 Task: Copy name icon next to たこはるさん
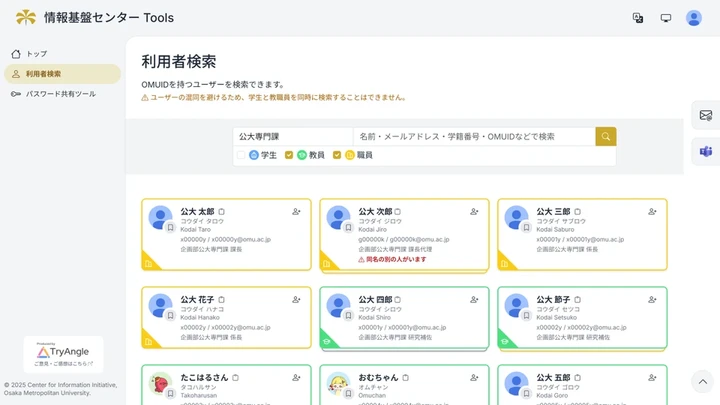click(235, 377)
